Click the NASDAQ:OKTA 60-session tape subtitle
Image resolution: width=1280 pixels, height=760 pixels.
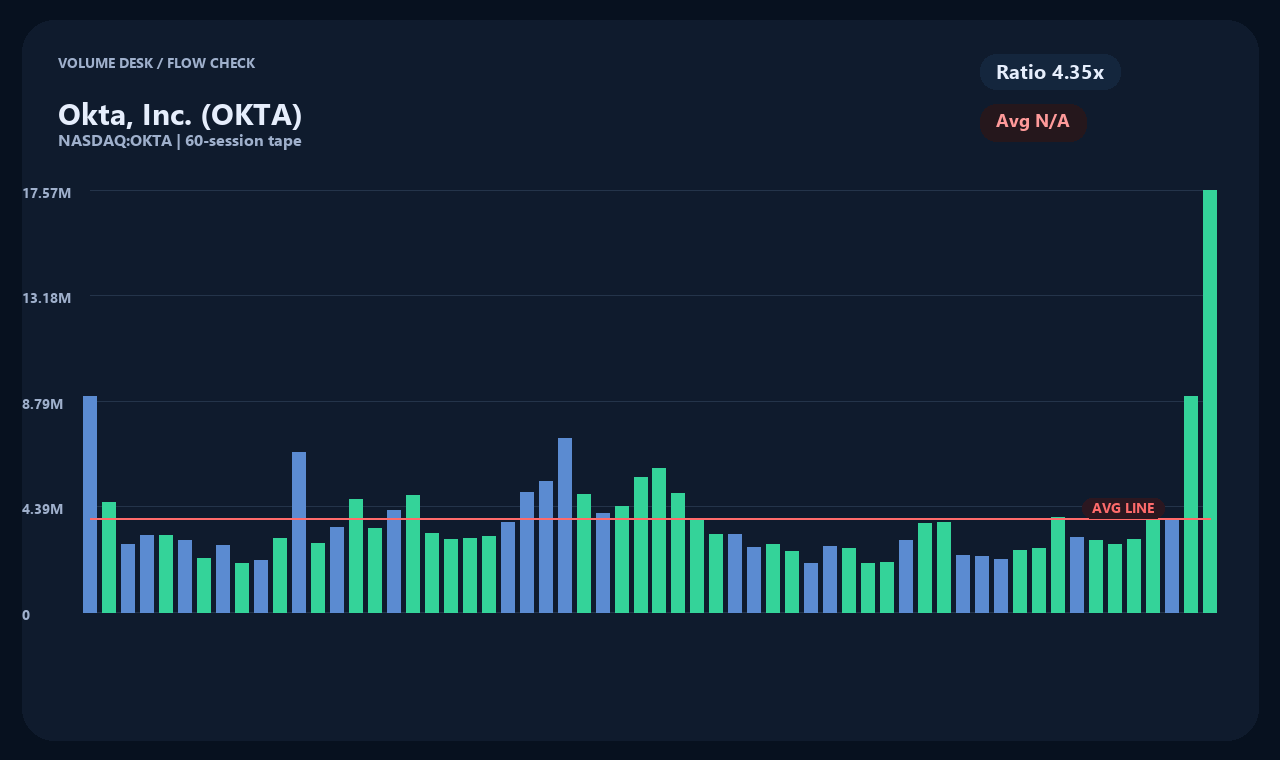click(x=180, y=141)
